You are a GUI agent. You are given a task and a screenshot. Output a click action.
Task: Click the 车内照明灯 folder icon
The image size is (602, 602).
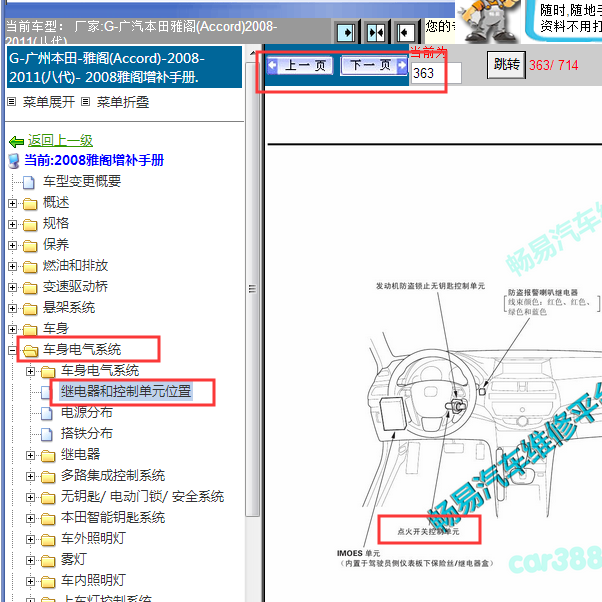[x=48, y=582]
